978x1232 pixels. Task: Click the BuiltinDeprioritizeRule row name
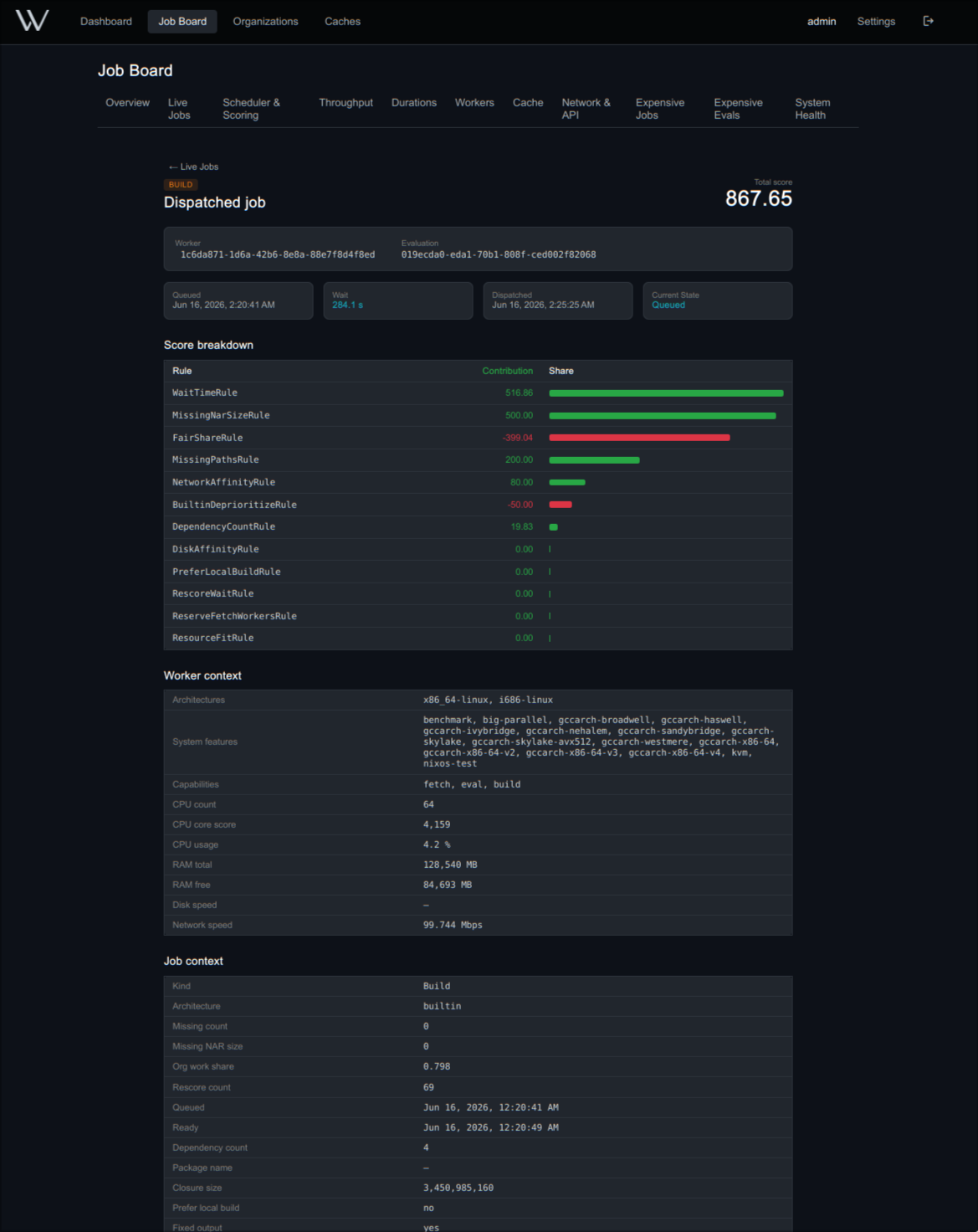click(234, 505)
